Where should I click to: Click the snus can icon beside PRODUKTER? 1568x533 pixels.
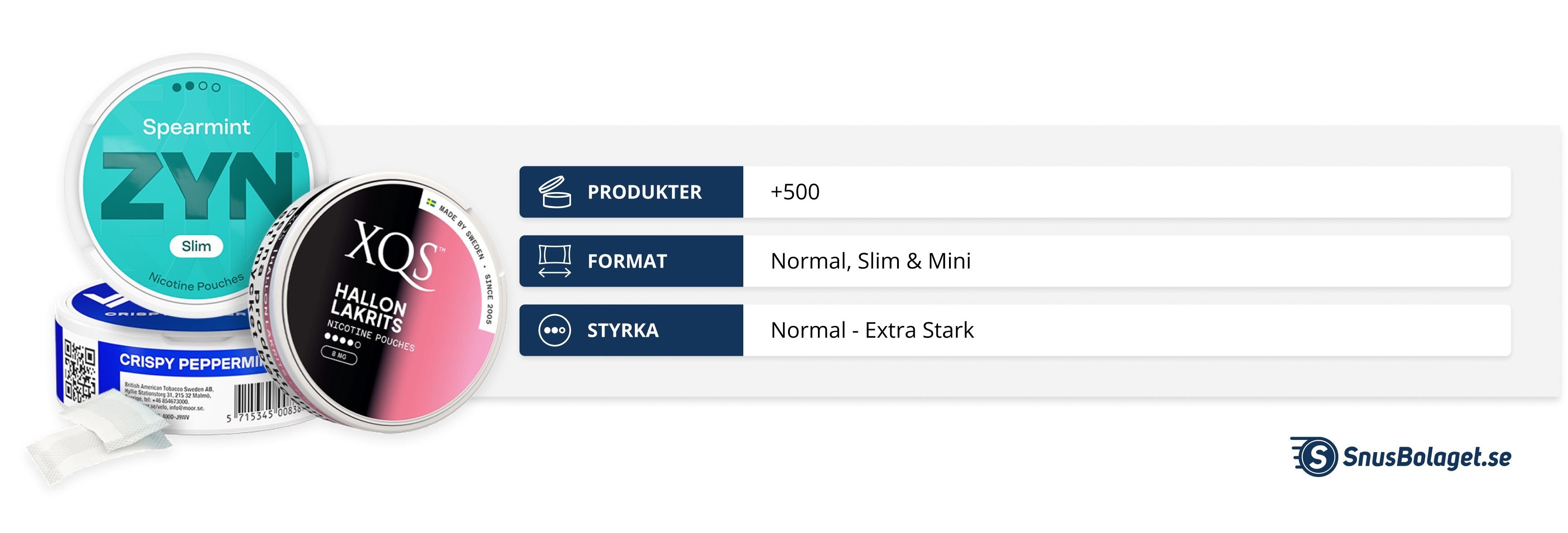[x=554, y=192]
